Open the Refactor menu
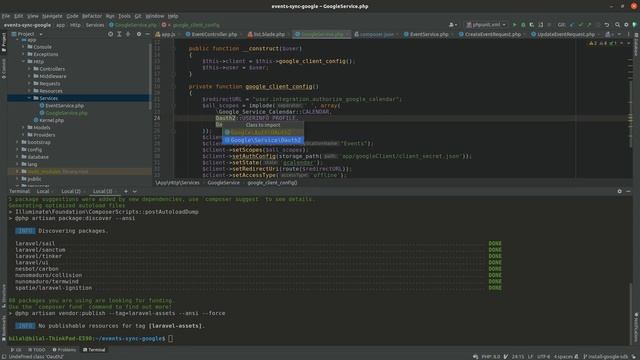The height and width of the screenshot is (360, 640). tap(92, 16)
